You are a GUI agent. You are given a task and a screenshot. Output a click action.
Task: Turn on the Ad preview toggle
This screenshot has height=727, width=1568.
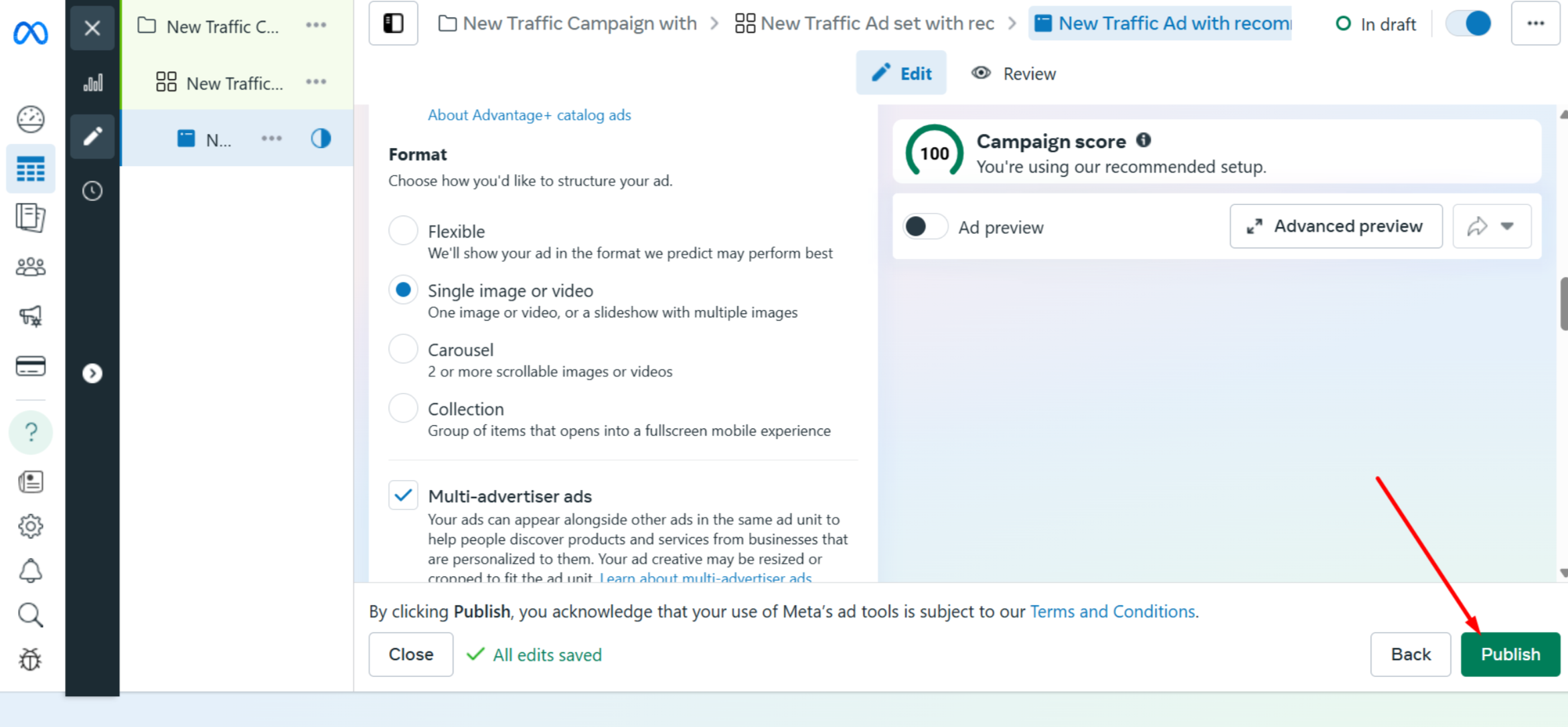(x=925, y=227)
